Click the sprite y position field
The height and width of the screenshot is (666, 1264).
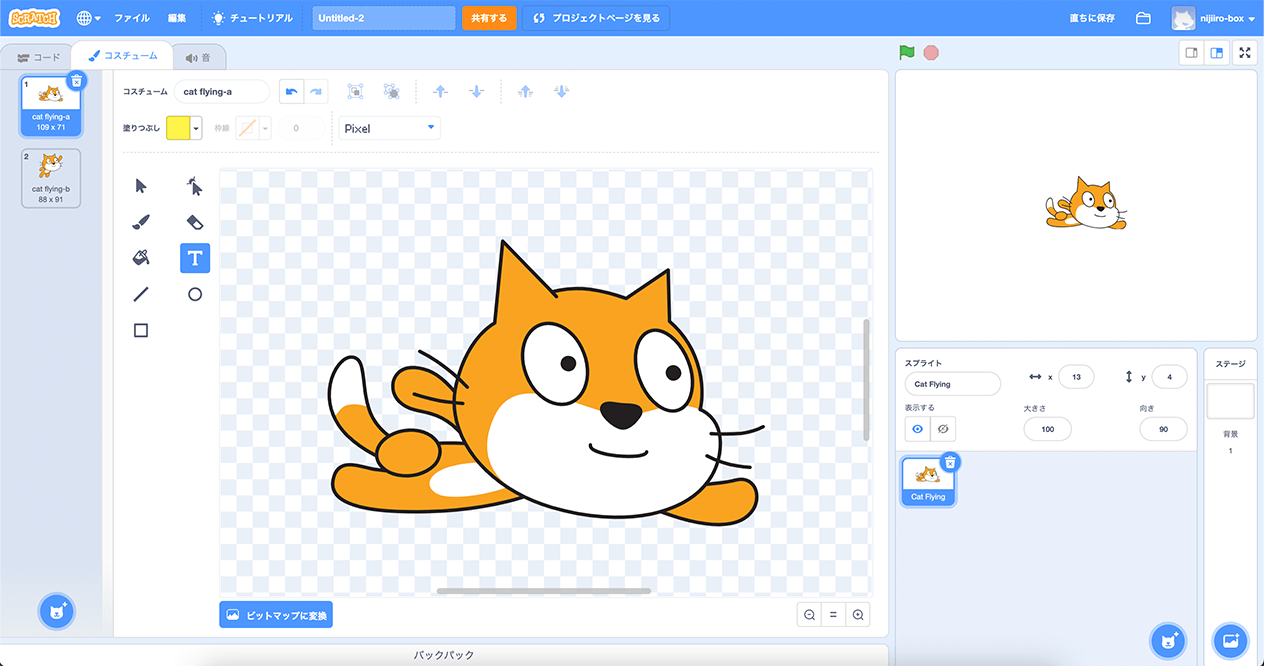pyautogui.click(x=1169, y=377)
